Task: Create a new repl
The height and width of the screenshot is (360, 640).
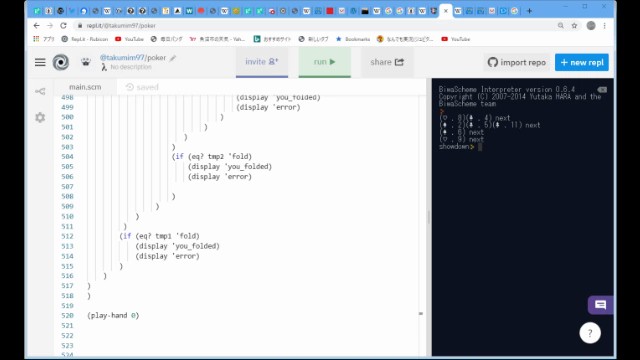Action: click(582, 62)
